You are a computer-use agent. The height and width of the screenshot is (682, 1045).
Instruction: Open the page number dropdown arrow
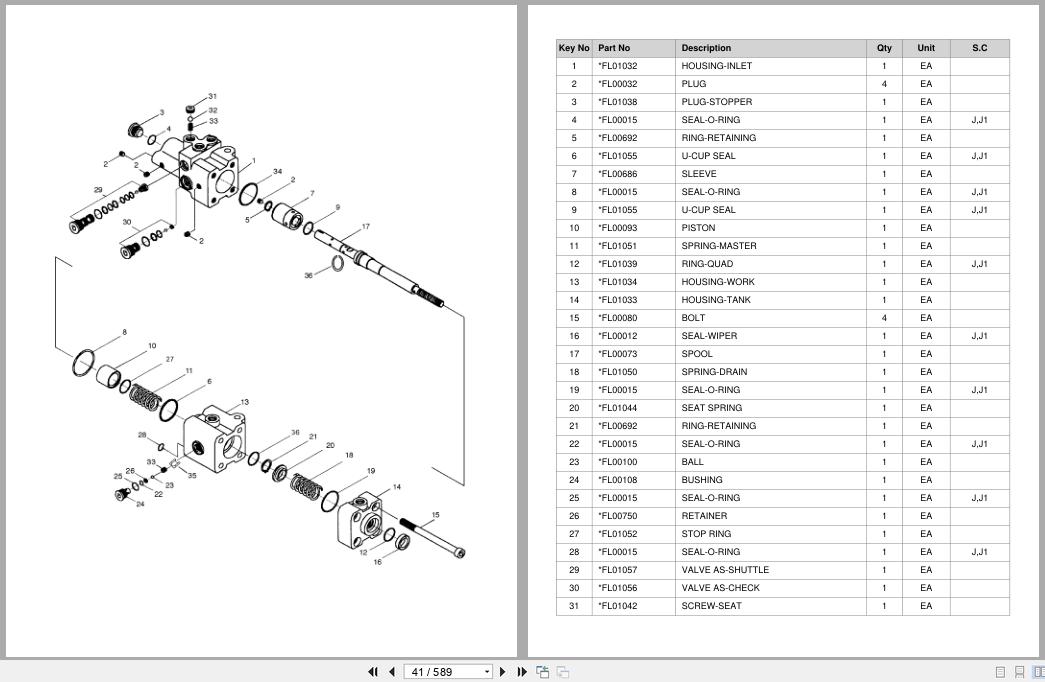(487, 672)
